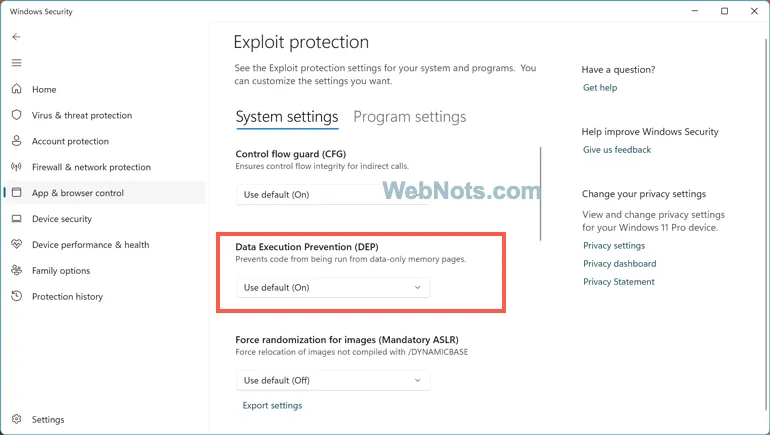Click the settings list vertical scrollbar
Viewport: 770px width, 435px height.
(x=540, y=193)
